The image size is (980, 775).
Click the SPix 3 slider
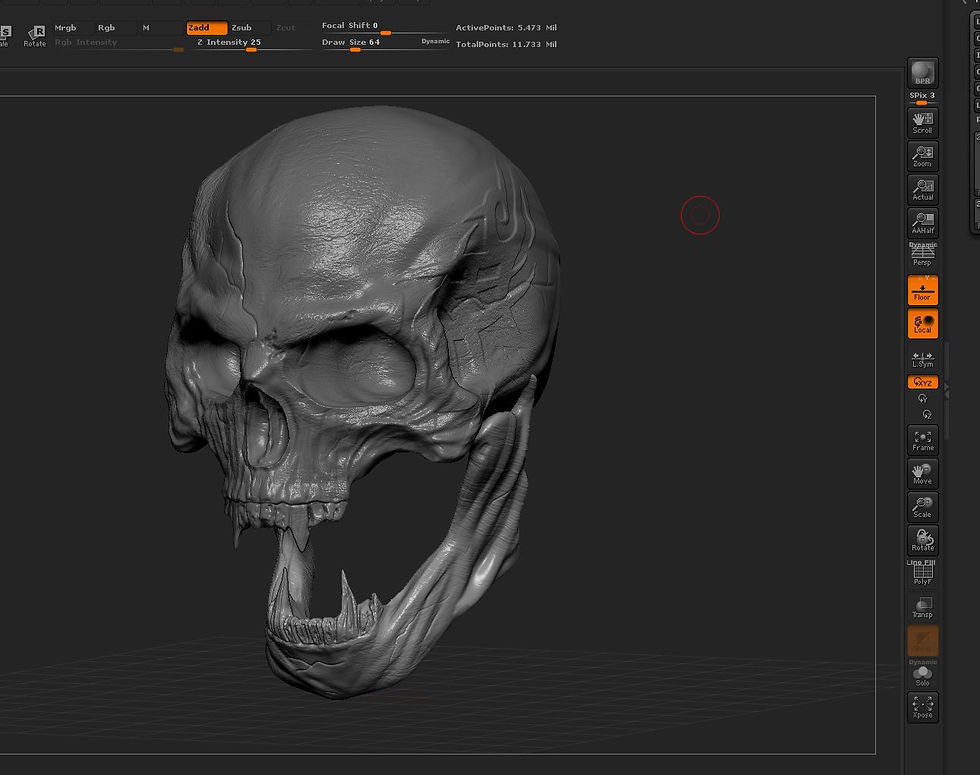[x=922, y=97]
